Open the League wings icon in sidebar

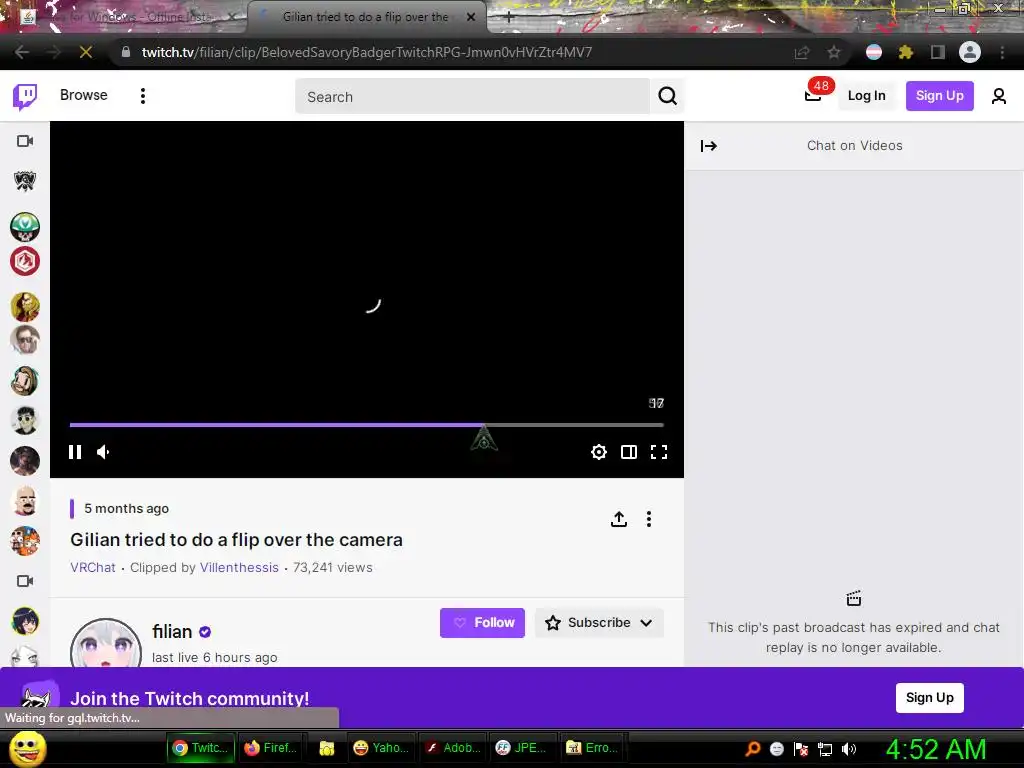[x=25, y=181]
